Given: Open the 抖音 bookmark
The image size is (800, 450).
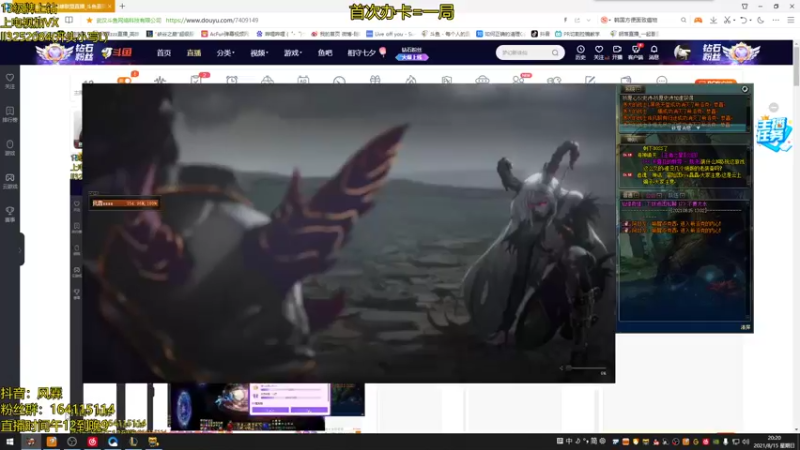Looking at the screenshot, I should click(x=540, y=34).
